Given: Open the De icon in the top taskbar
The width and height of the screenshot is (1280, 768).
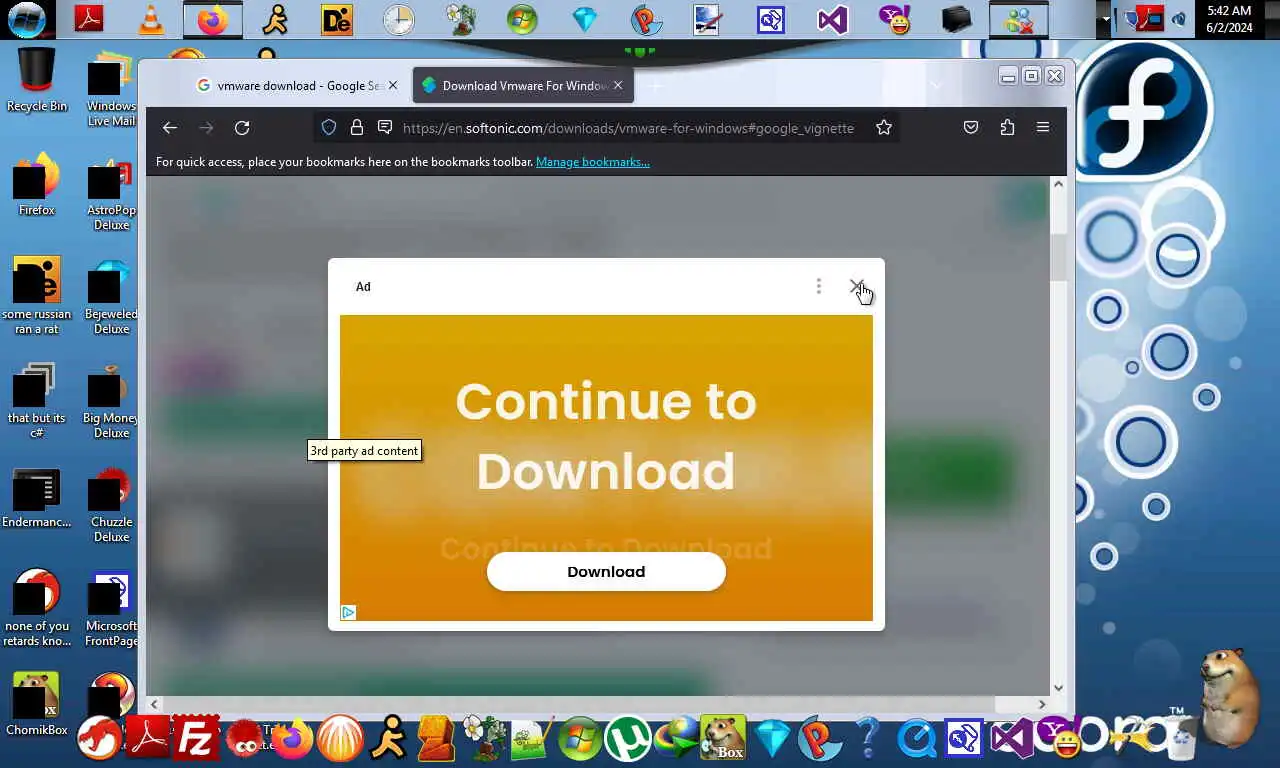Looking at the screenshot, I should click(x=337, y=19).
